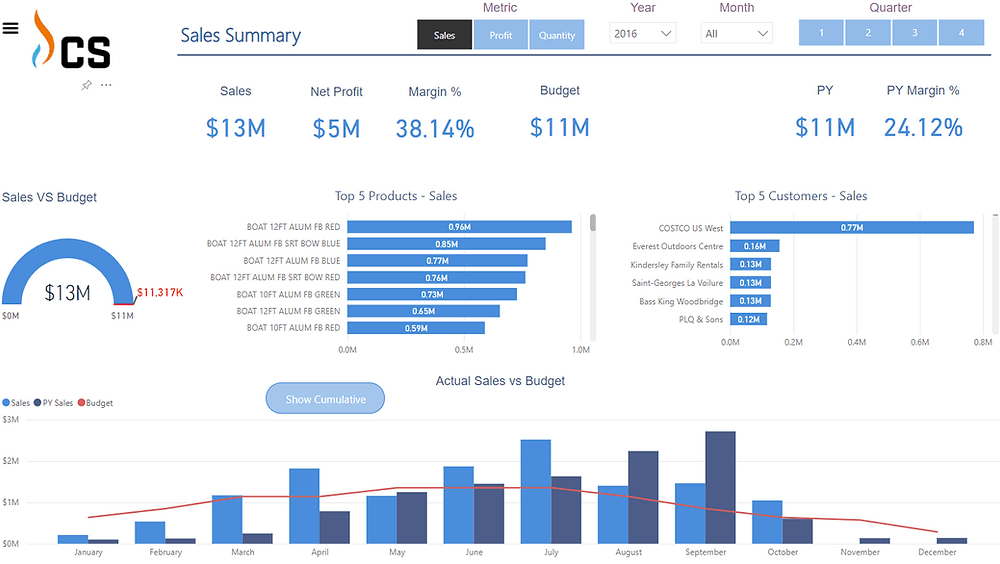Click the PLQ & Sons bar
Screen dimensions: 1000x564
click(x=749, y=319)
